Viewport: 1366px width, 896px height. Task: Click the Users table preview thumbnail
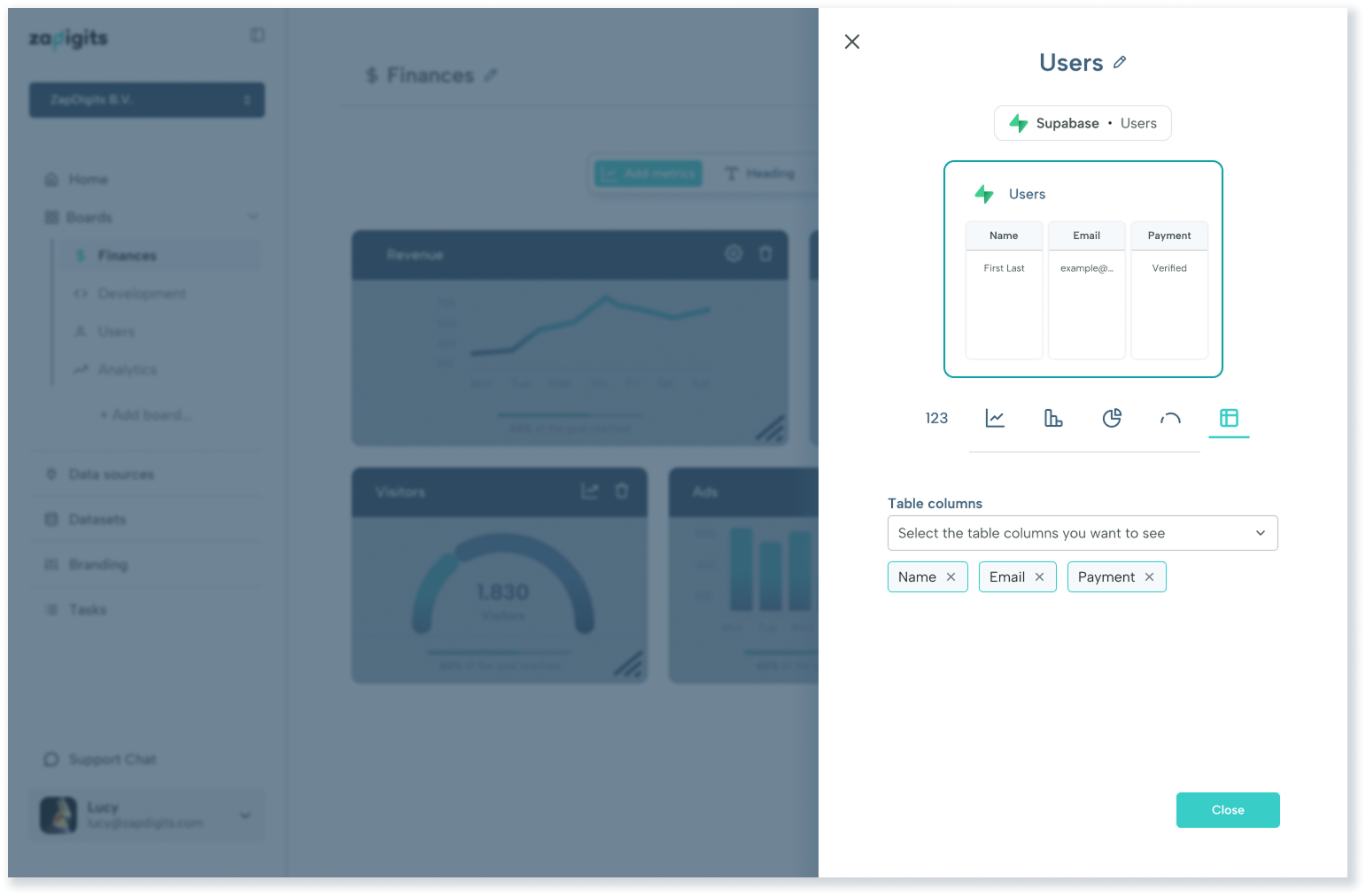(x=1083, y=269)
